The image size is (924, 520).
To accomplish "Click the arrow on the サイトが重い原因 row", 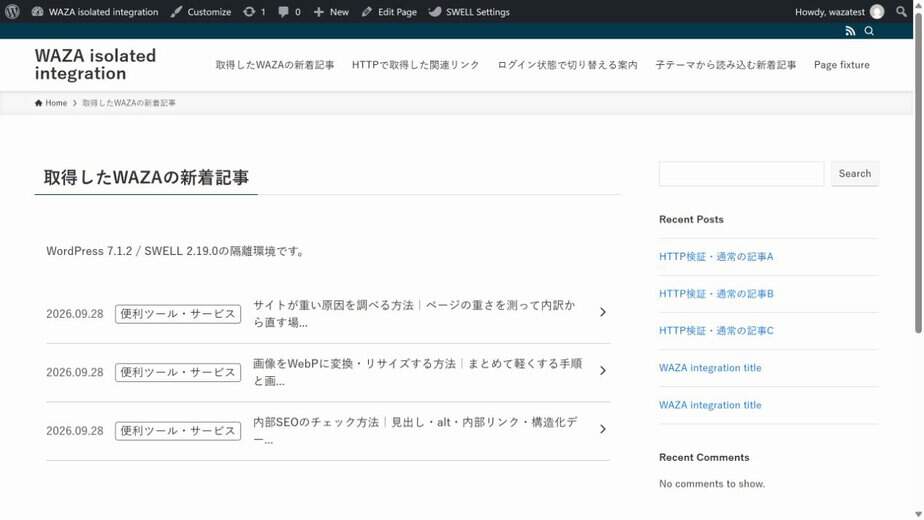I will pos(603,312).
